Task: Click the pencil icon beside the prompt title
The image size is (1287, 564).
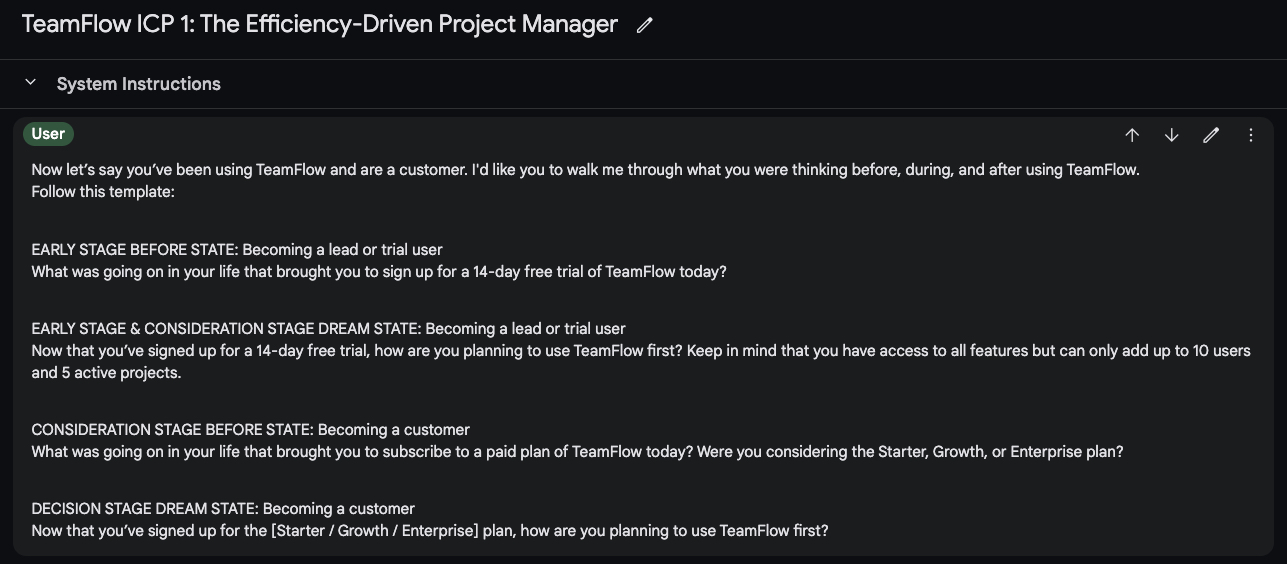Action: click(x=645, y=26)
